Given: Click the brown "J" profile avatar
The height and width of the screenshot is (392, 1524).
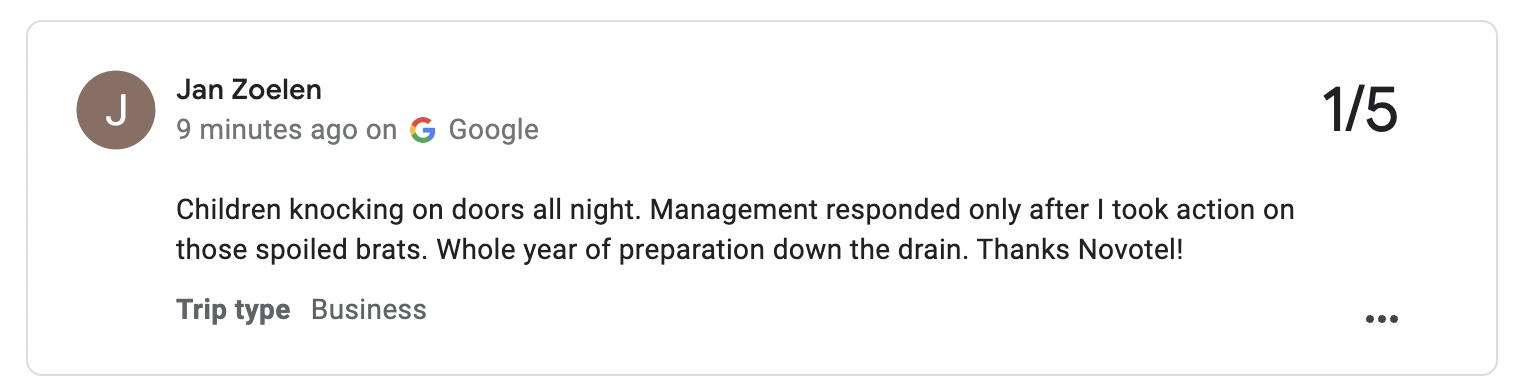Looking at the screenshot, I should [x=116, y=110].
